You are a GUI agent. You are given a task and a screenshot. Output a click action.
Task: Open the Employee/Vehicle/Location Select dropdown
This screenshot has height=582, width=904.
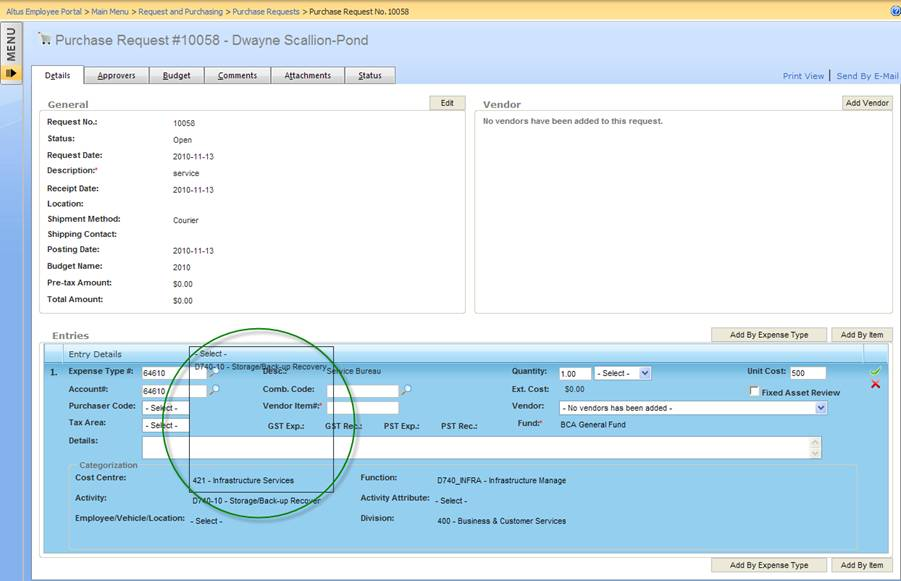point(206,521)
